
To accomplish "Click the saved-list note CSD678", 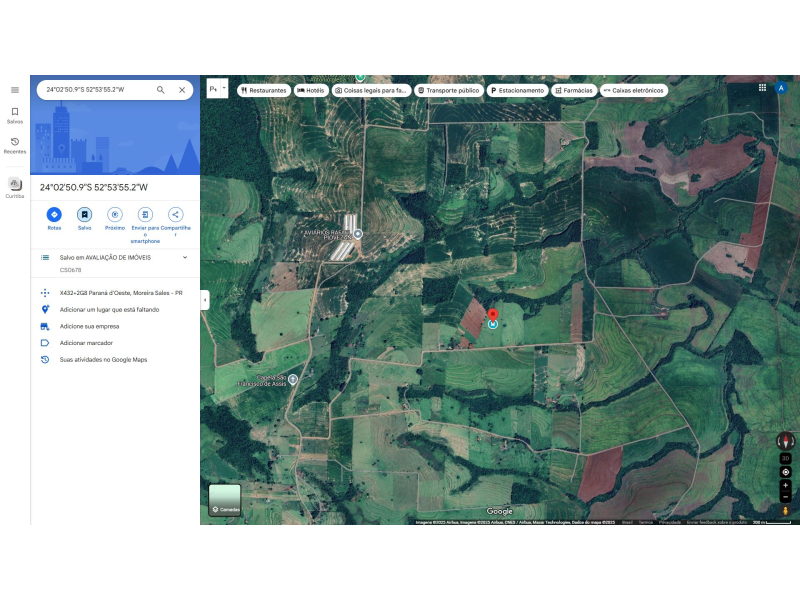I will [70, 270].
